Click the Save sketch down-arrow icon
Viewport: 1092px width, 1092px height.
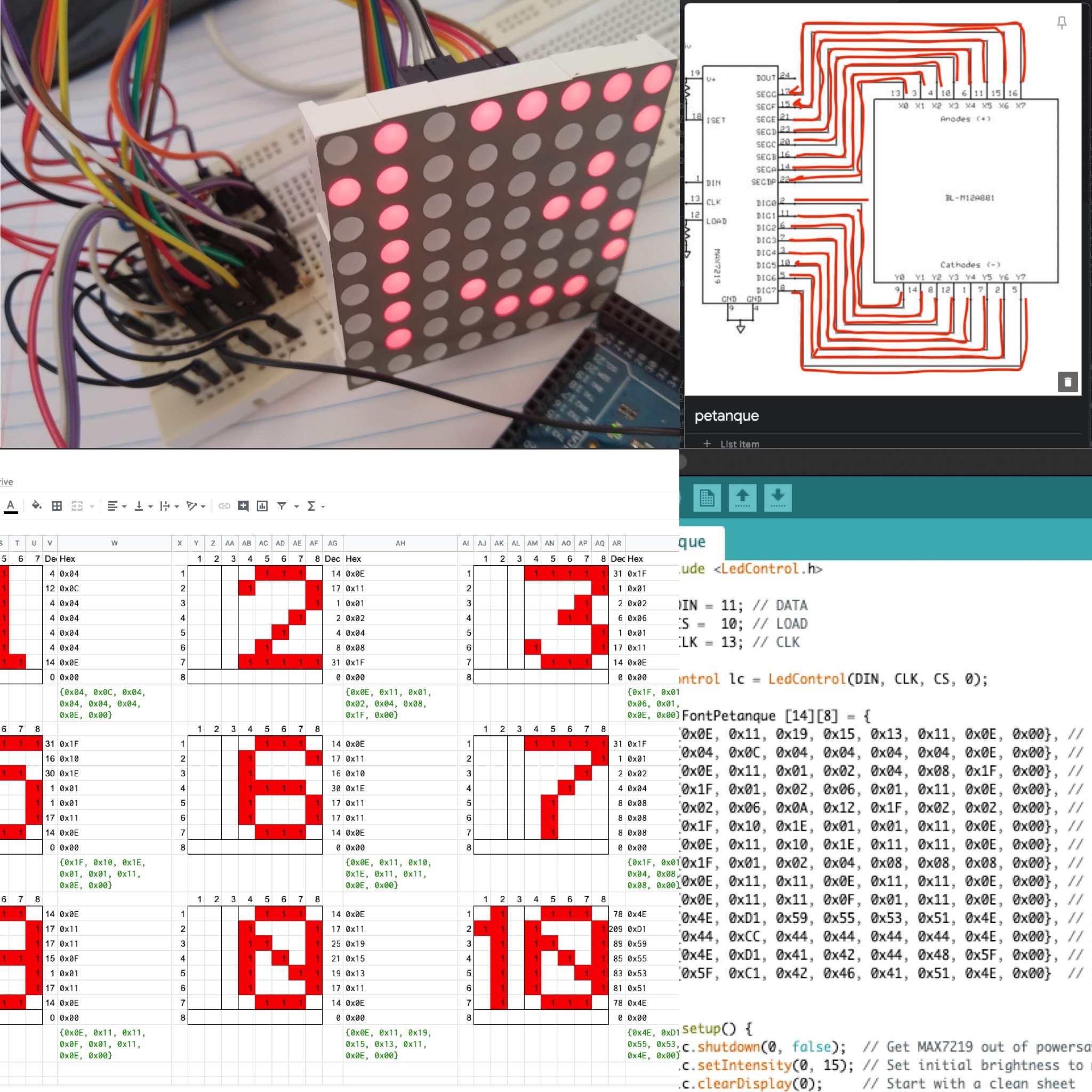point(778,497)
